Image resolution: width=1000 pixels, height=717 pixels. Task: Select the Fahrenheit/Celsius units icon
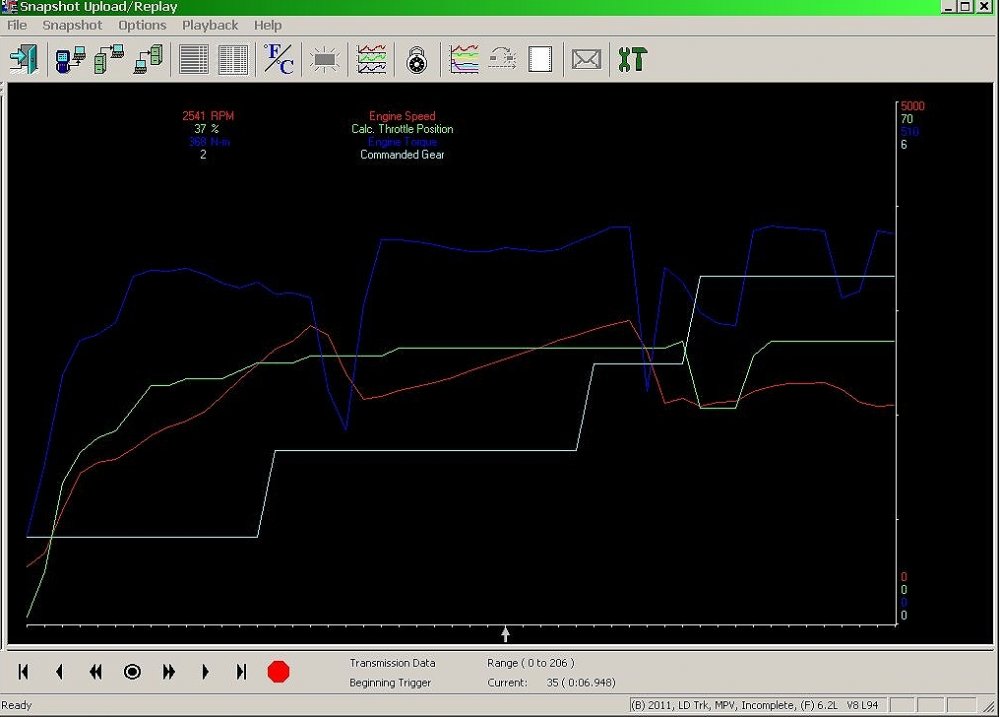277,59
